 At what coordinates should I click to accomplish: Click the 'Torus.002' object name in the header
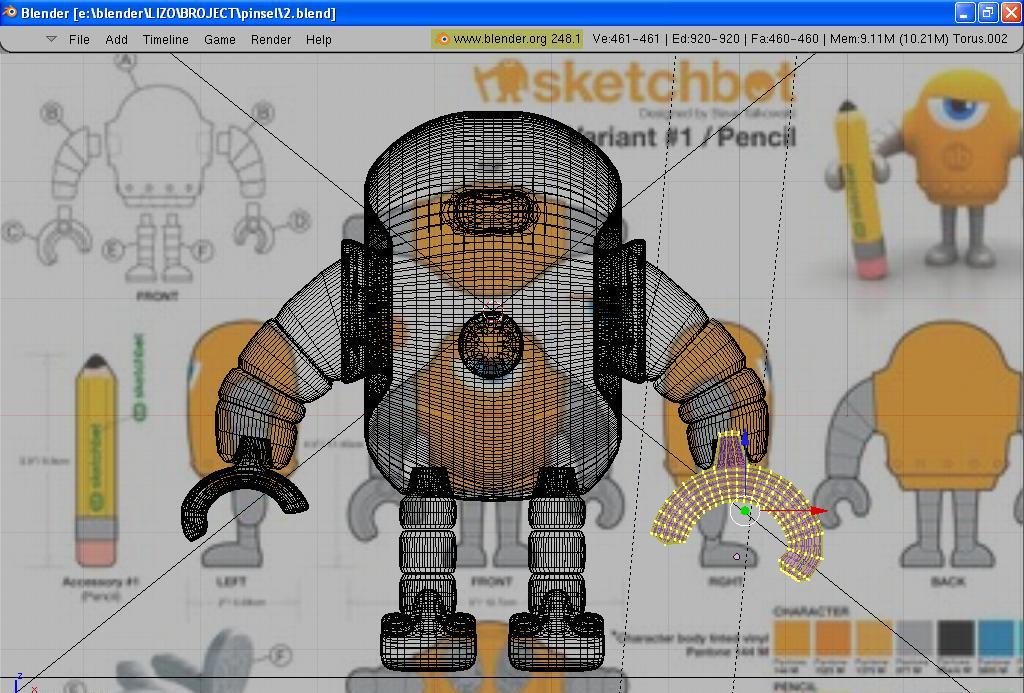(980, 39)
